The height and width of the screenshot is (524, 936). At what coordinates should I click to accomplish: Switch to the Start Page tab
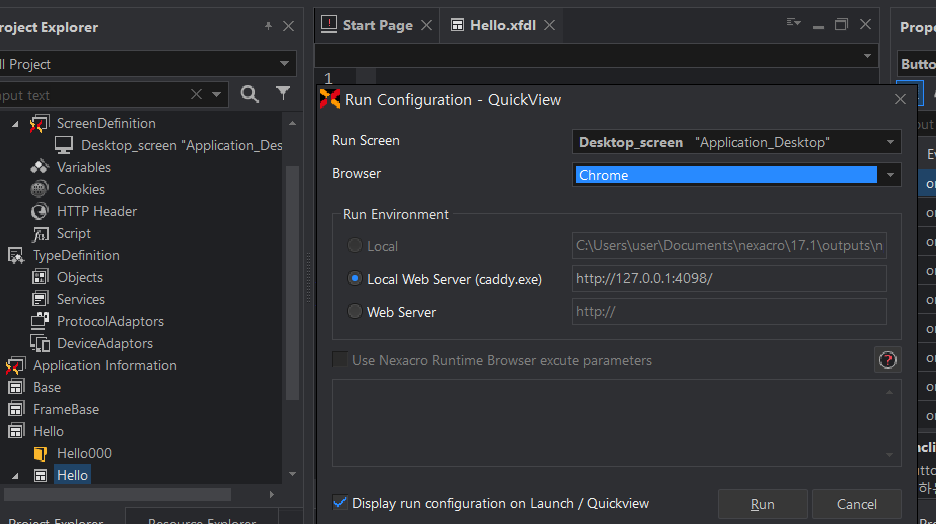pyautogui.click(x=377, y=25)
